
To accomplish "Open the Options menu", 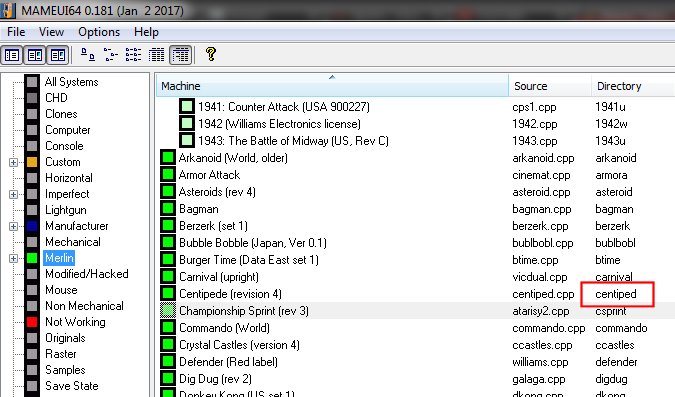I will (99, 32).
